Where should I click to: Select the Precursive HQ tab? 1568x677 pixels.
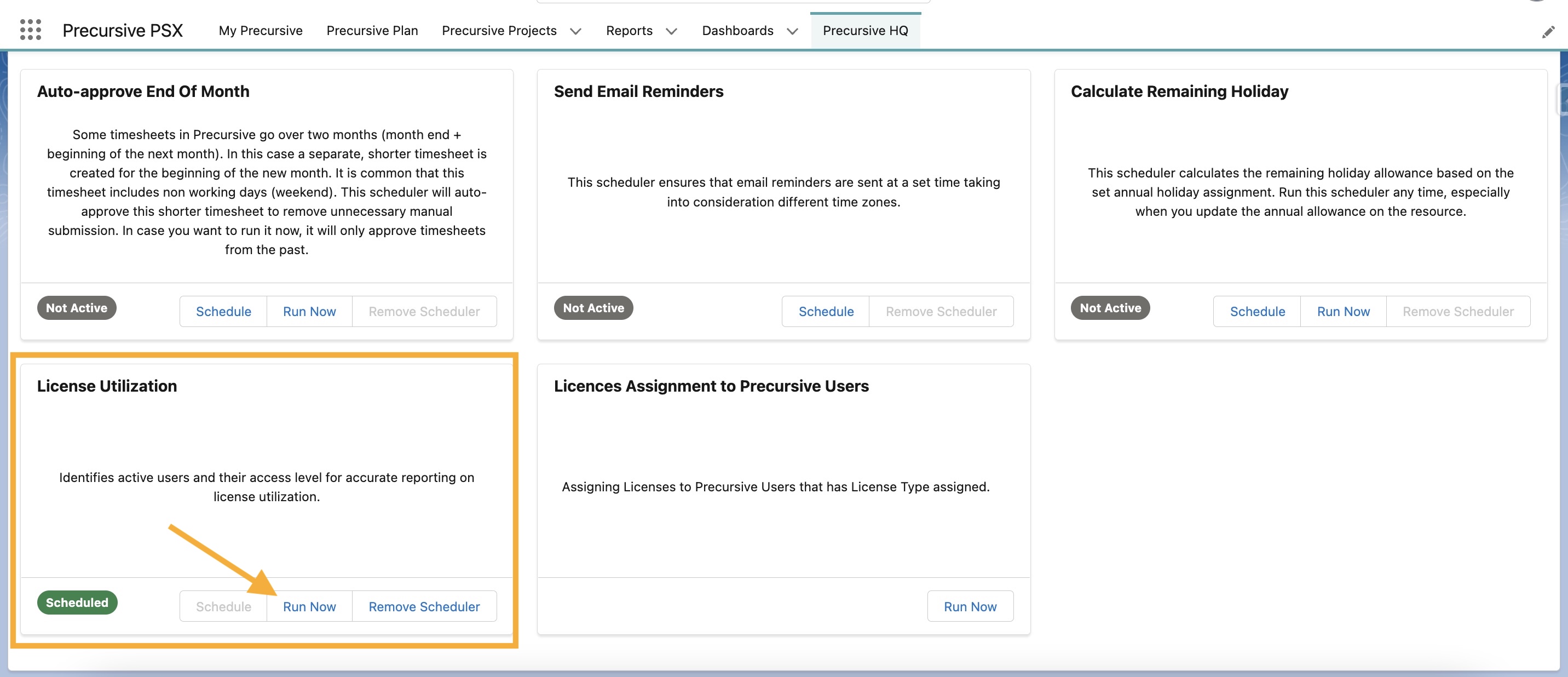(865, 31)
